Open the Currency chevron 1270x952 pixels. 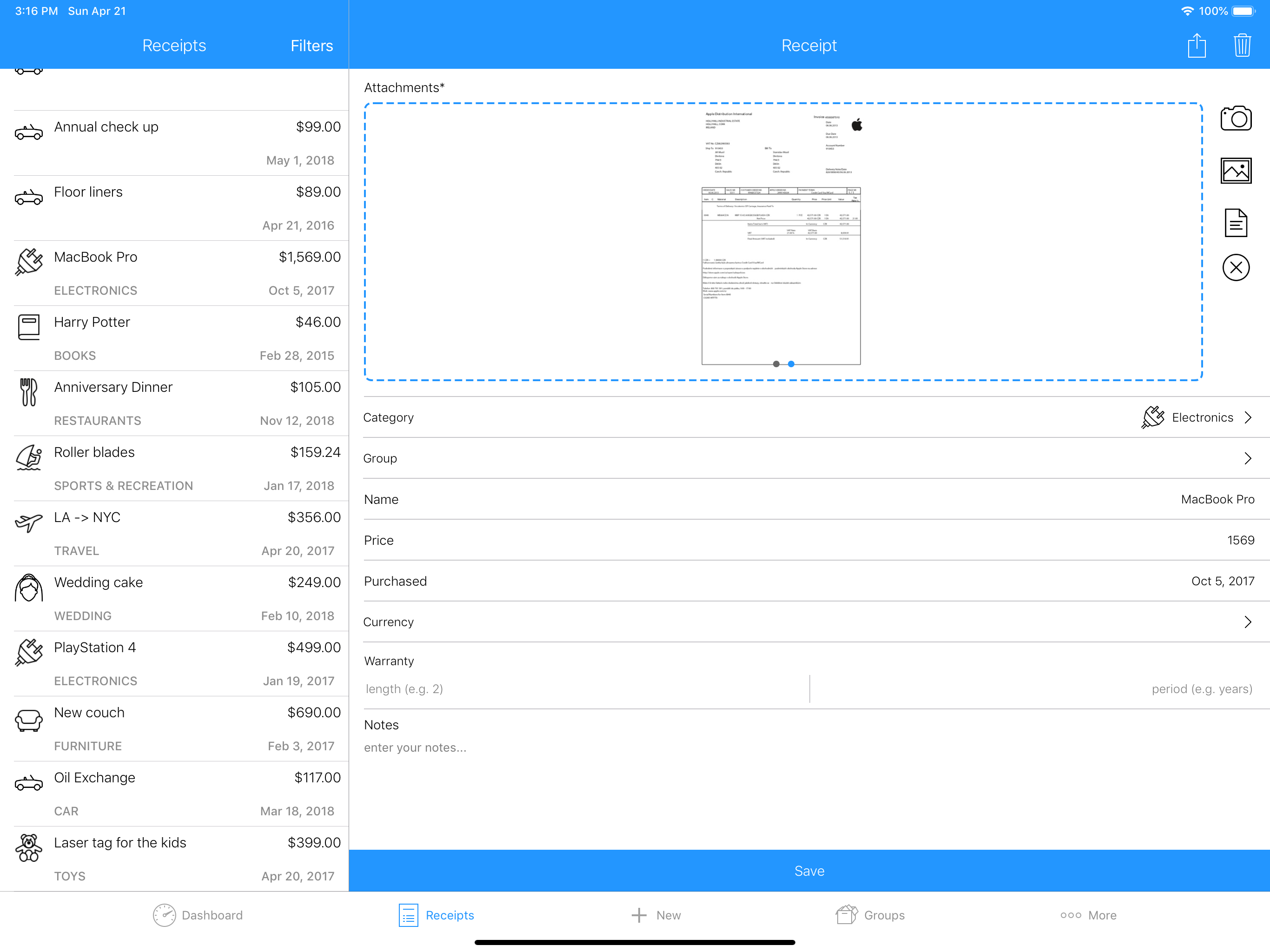[x=1248, y=622]
